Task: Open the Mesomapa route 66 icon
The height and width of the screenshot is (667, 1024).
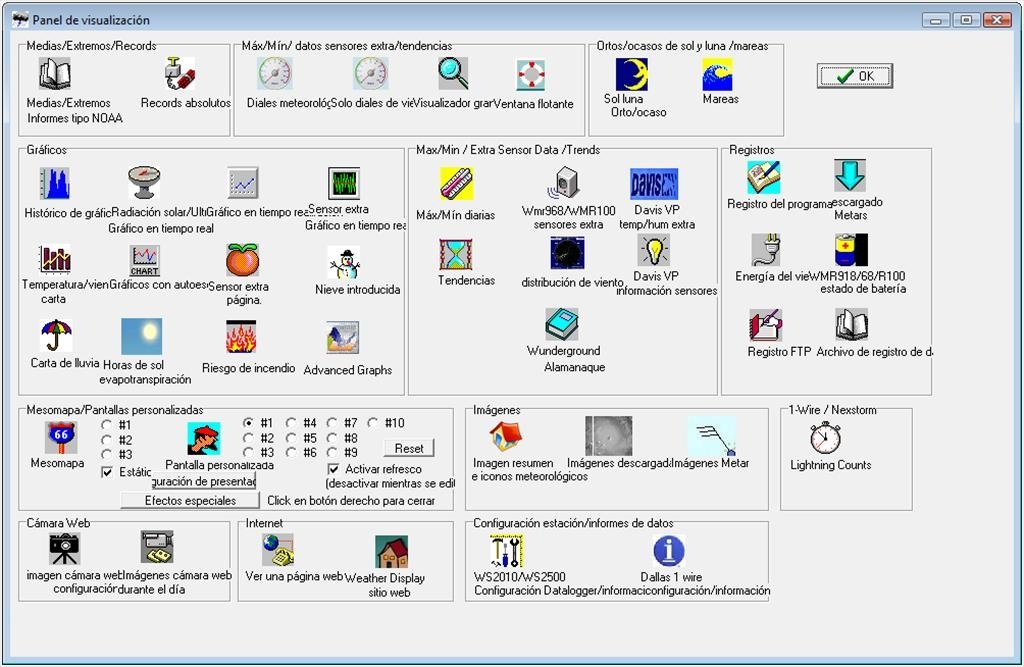Action: tap(61, 438)
